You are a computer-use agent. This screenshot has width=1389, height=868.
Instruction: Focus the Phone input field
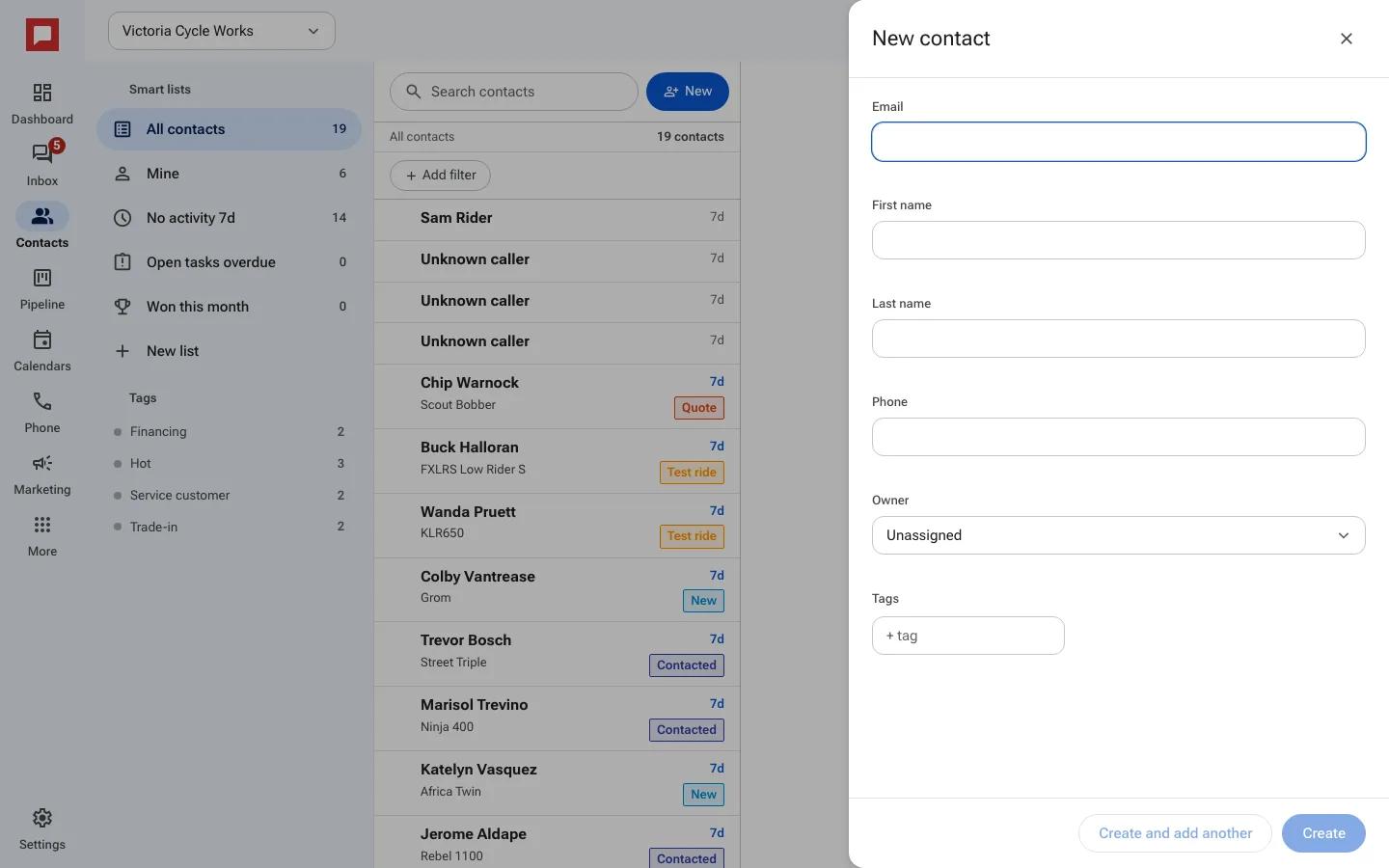pos(1119,437)
